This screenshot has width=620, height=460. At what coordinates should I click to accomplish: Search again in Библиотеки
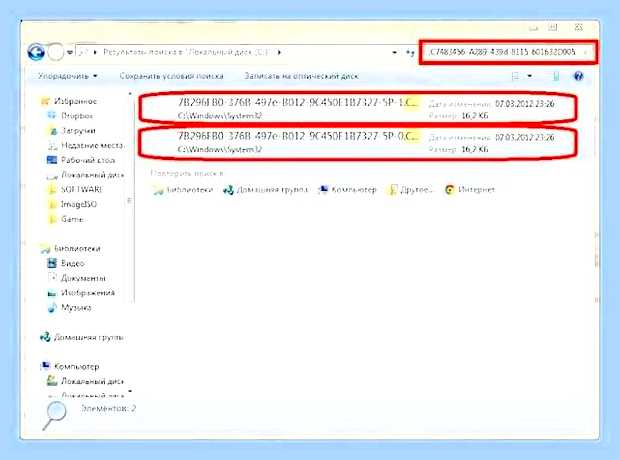tap(183, 190)
